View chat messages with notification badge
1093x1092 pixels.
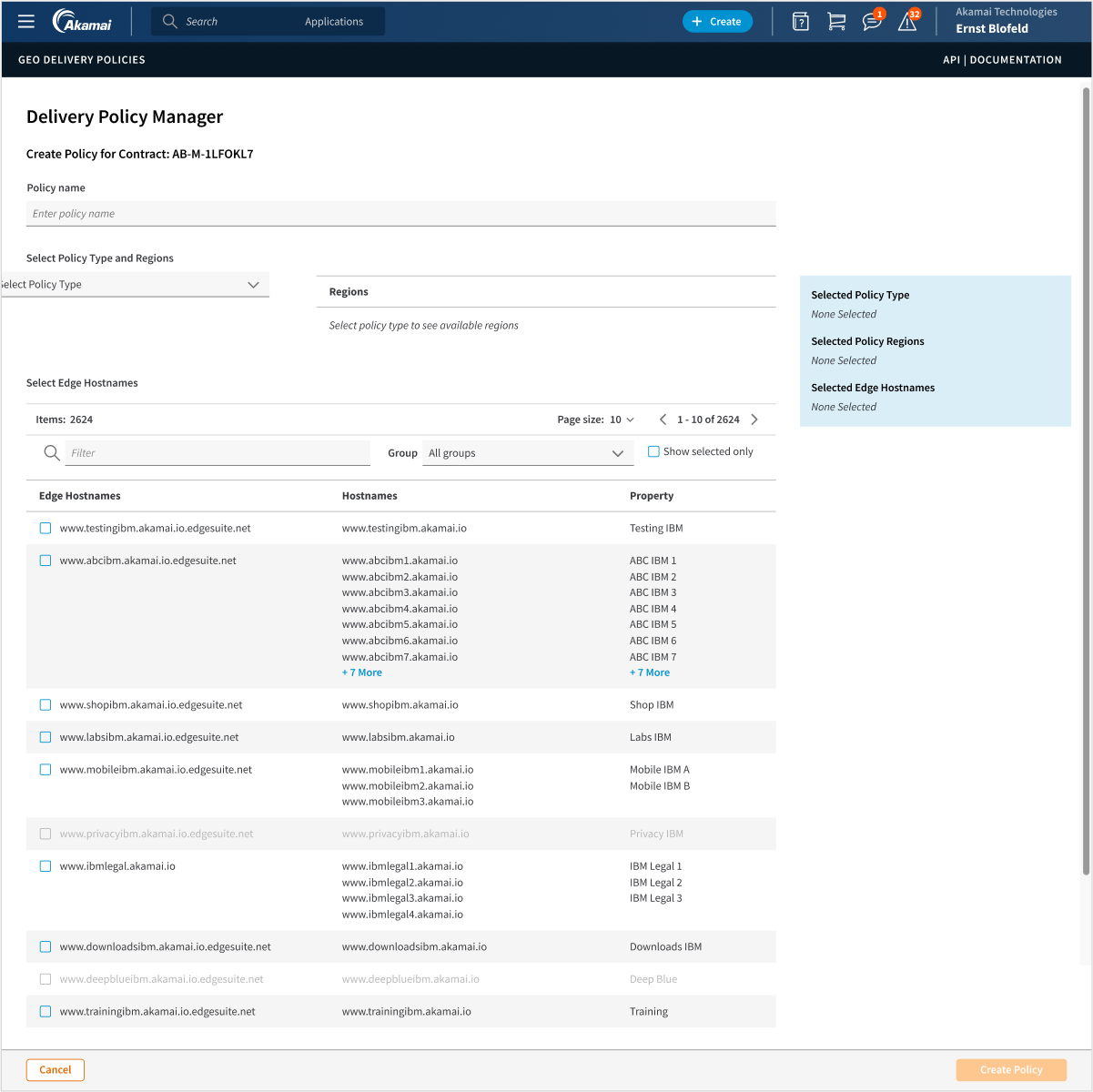(872, 21)
